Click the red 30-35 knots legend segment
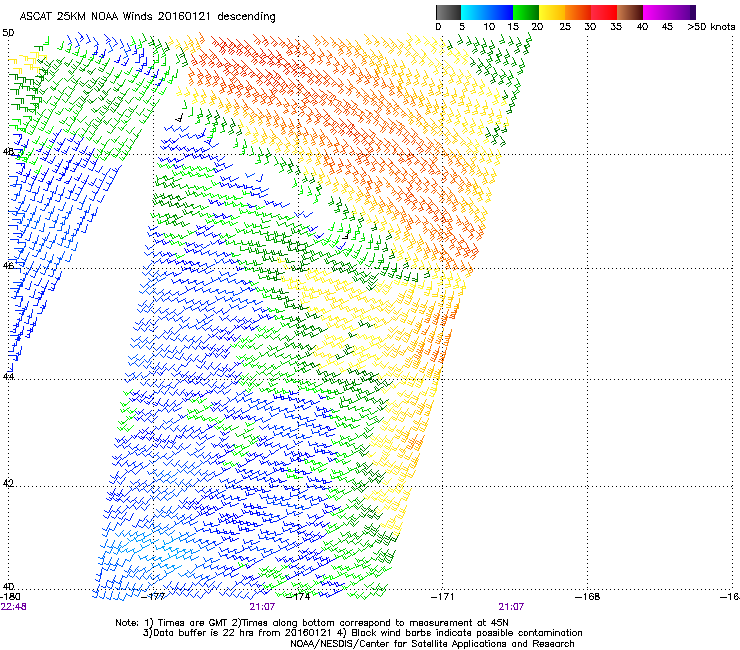The image size is (740, 650). (x=604, y=12)
